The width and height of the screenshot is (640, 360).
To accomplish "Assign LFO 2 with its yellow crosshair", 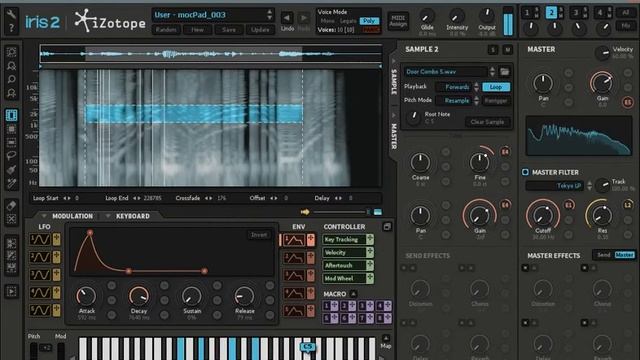I will (56, 257).
